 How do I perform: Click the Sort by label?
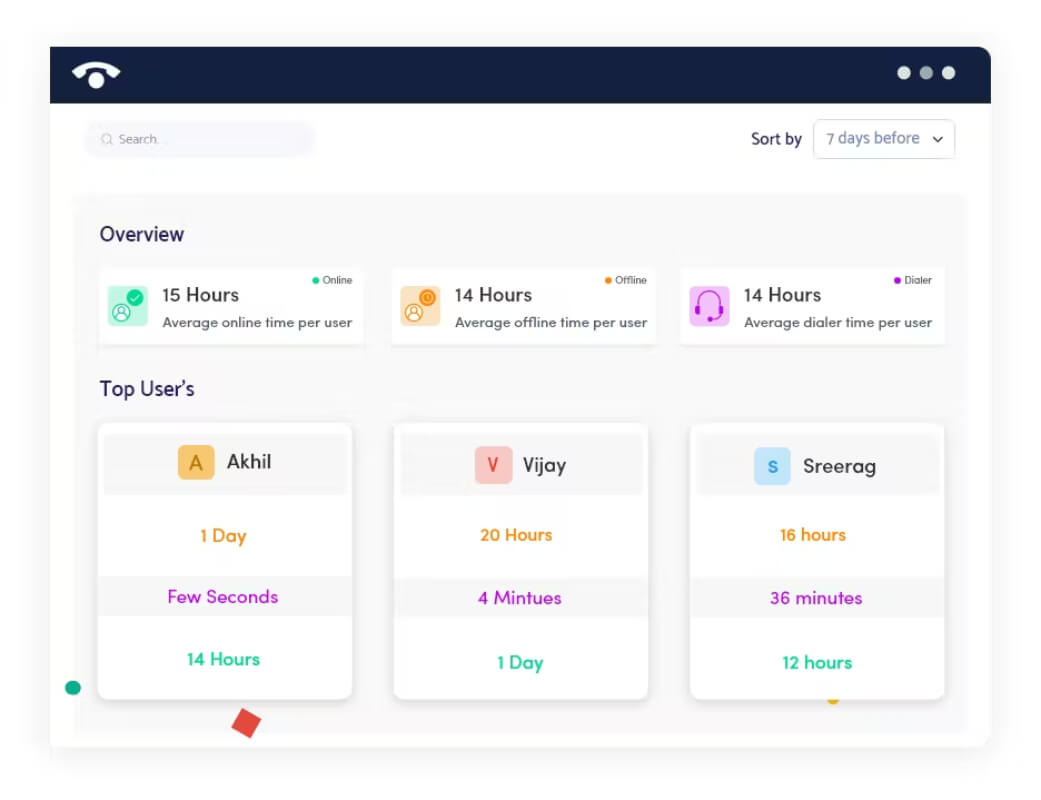tap(776, 139)
